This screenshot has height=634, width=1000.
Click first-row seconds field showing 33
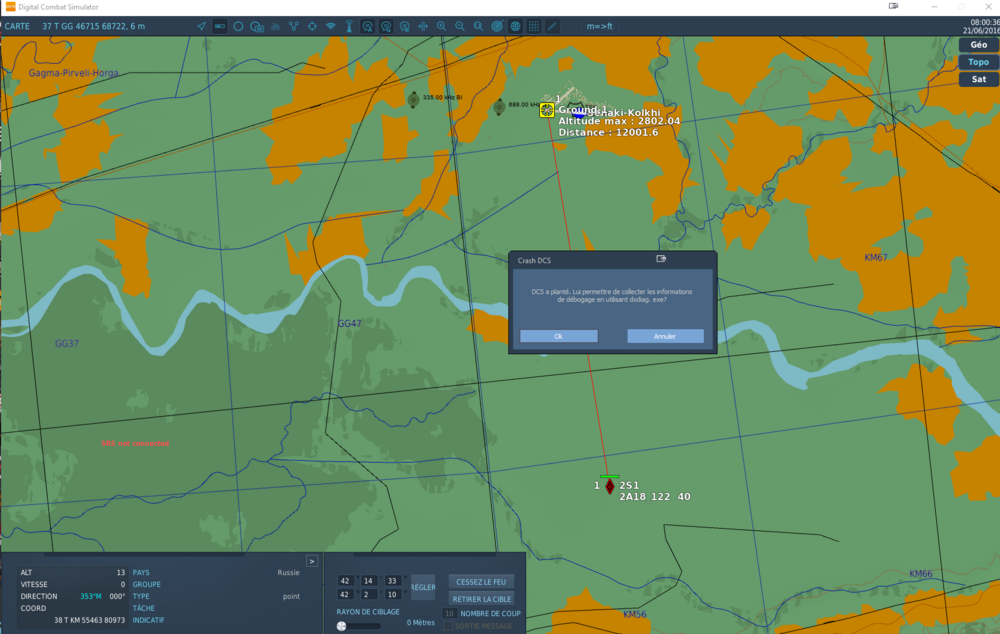click(x=392, y=581)
